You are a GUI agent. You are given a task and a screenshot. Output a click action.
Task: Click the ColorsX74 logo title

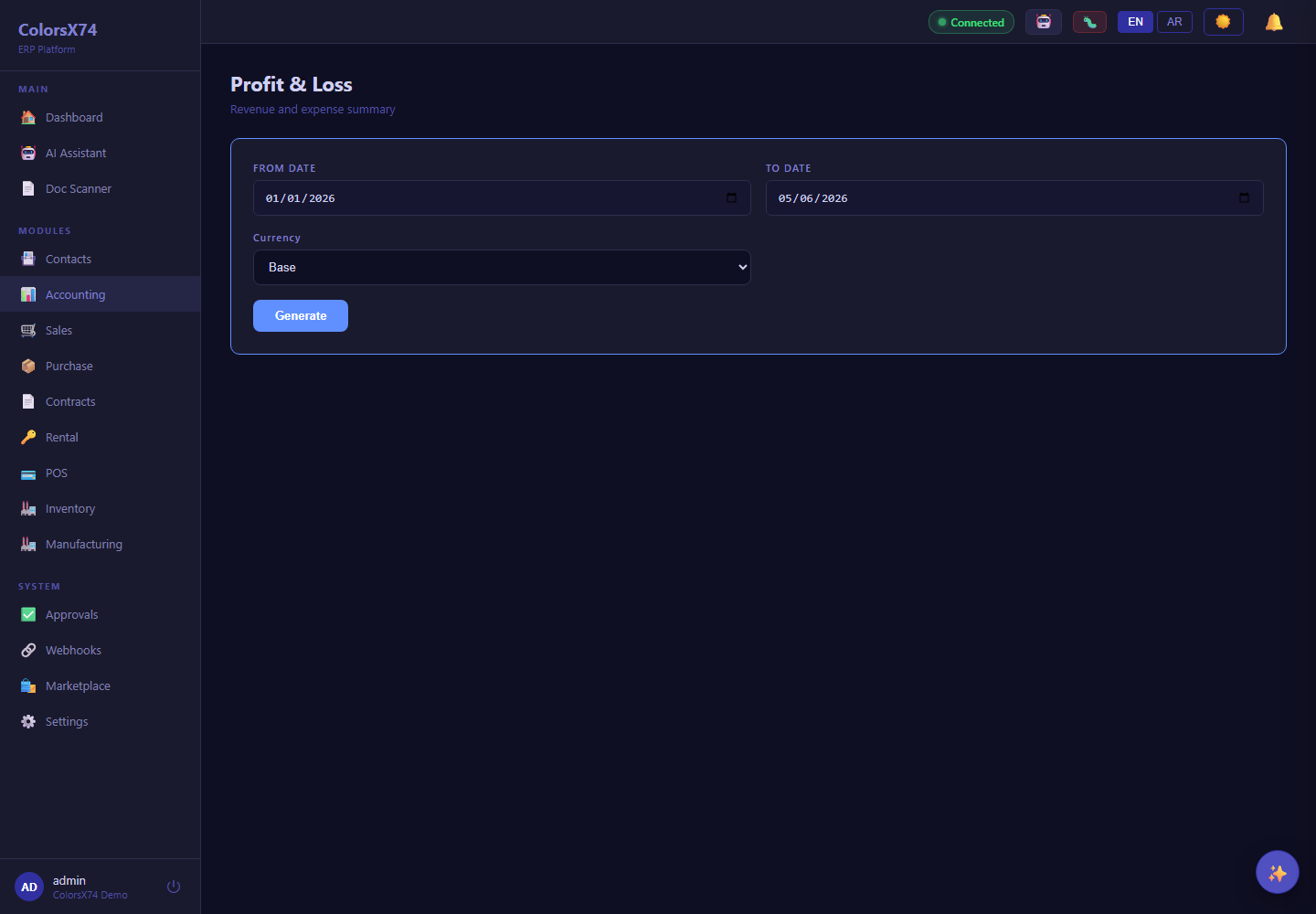[x=58, y=29]
